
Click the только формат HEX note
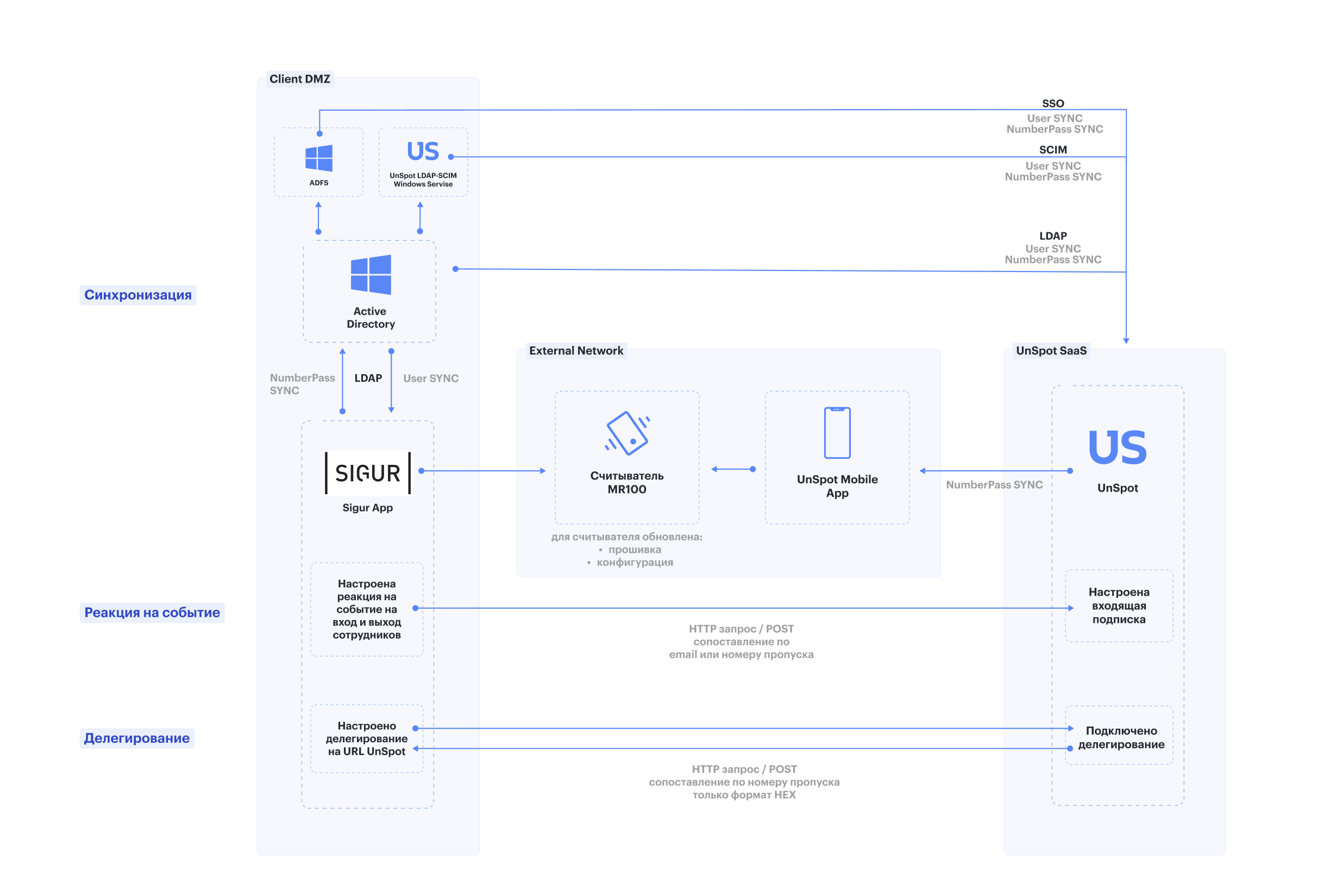click(744, 795)
